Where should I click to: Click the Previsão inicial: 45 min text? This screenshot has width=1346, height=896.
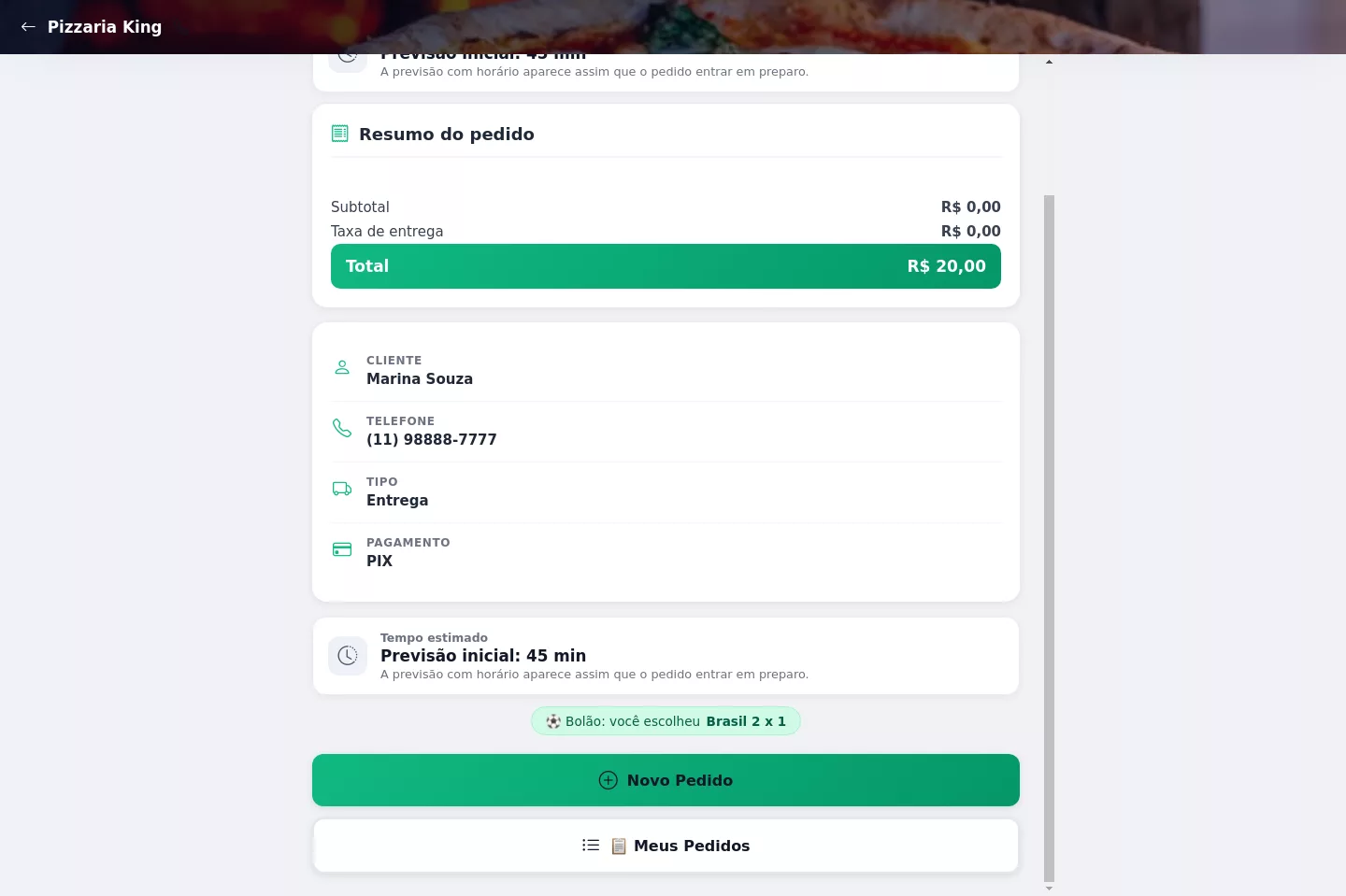click(483, 656)
